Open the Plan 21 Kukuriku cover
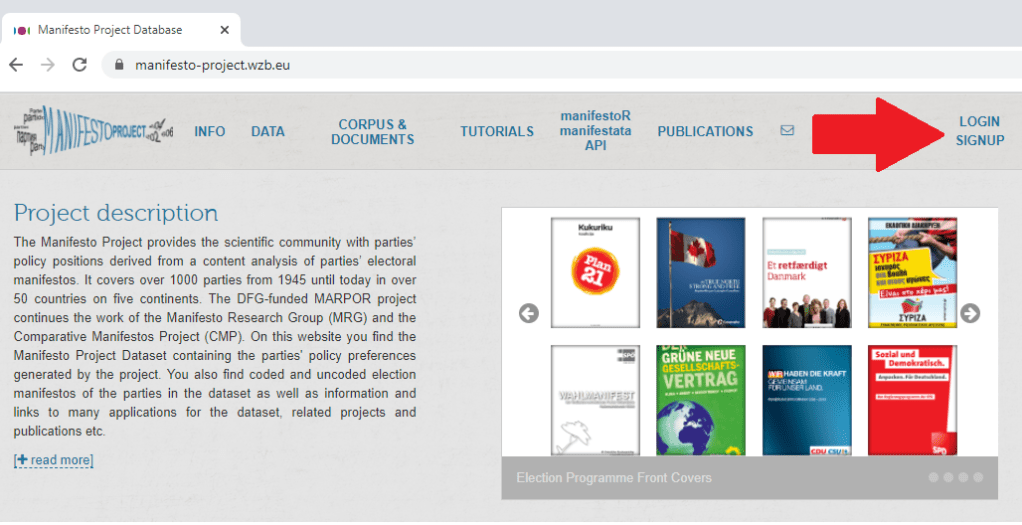This screenshot has height=525, width=1022. tap(594, 272)
